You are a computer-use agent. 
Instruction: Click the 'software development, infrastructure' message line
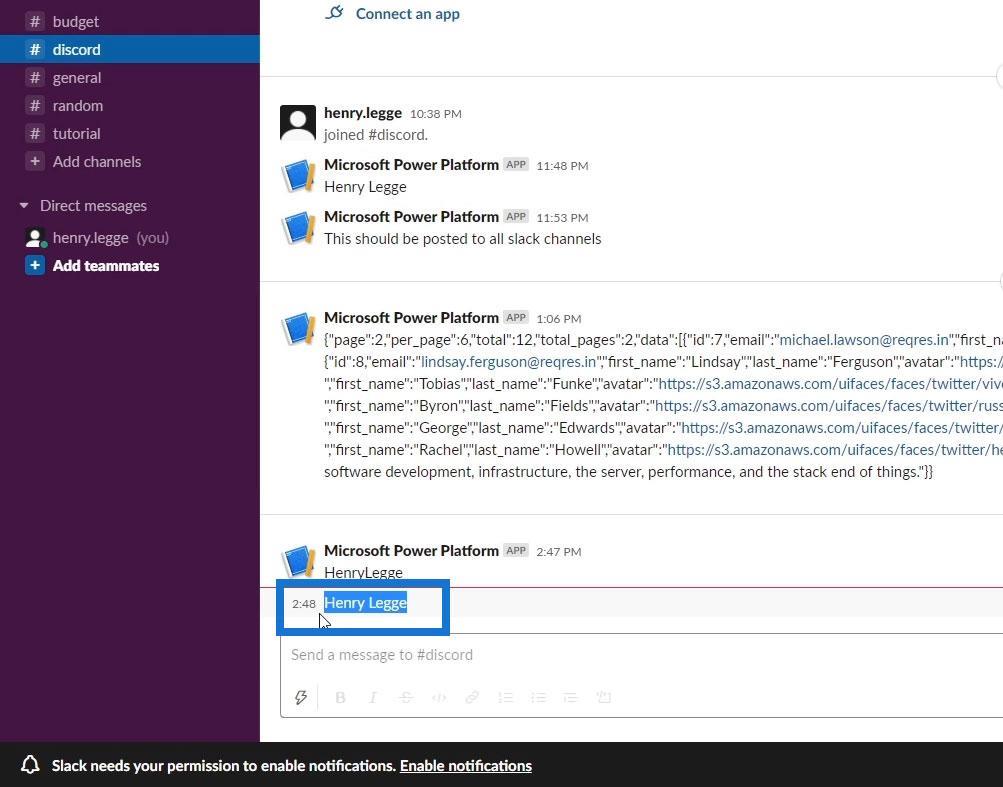click(628, 472)
